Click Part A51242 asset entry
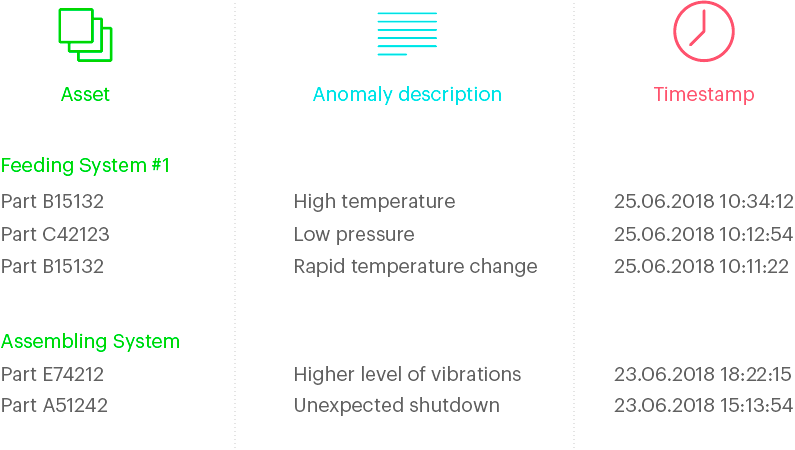This screenshot has width=795, height=450. [x=54, y=406]
